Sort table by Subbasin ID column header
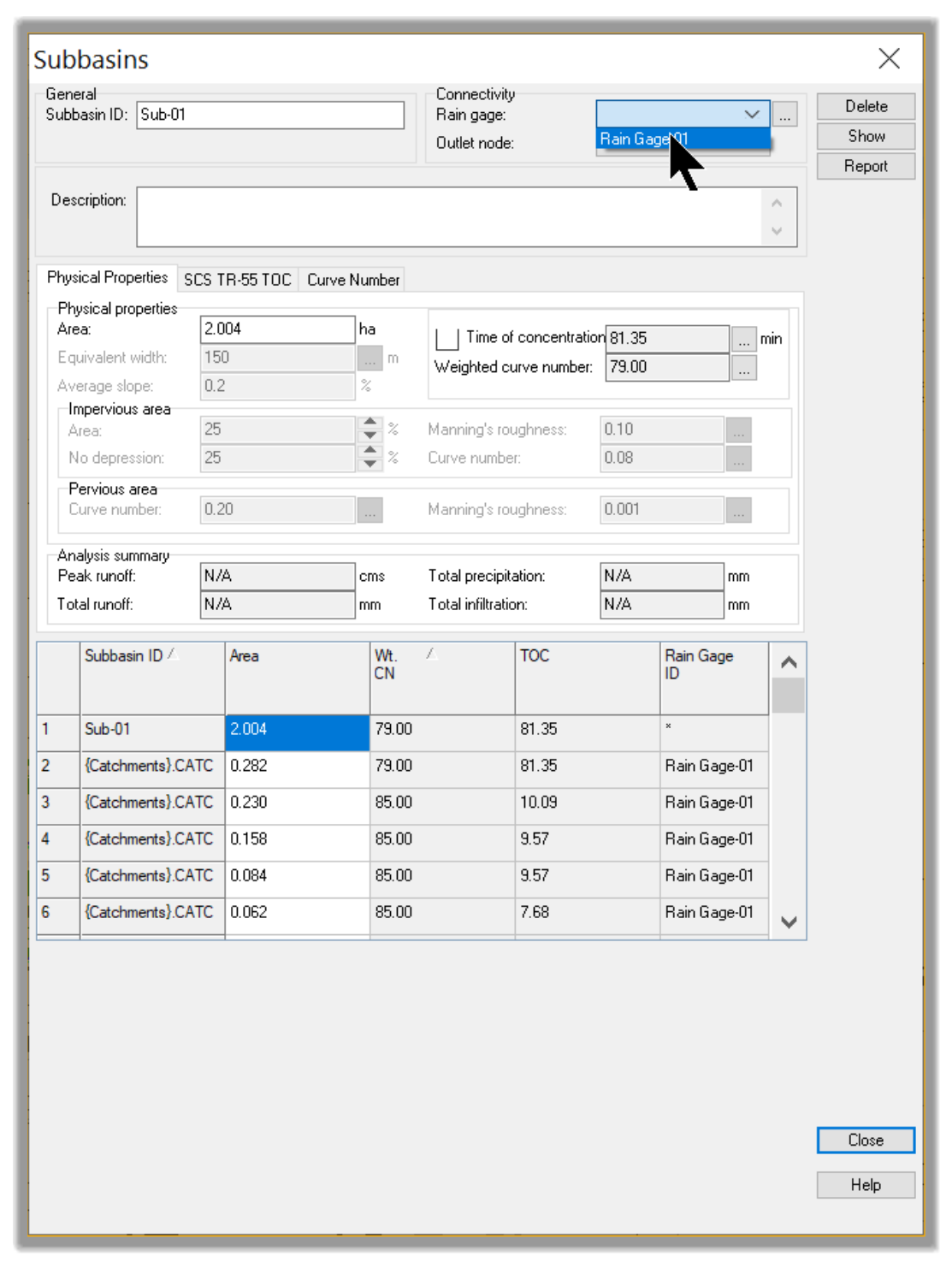This screenshot has width=952, height=1268. 152,678
